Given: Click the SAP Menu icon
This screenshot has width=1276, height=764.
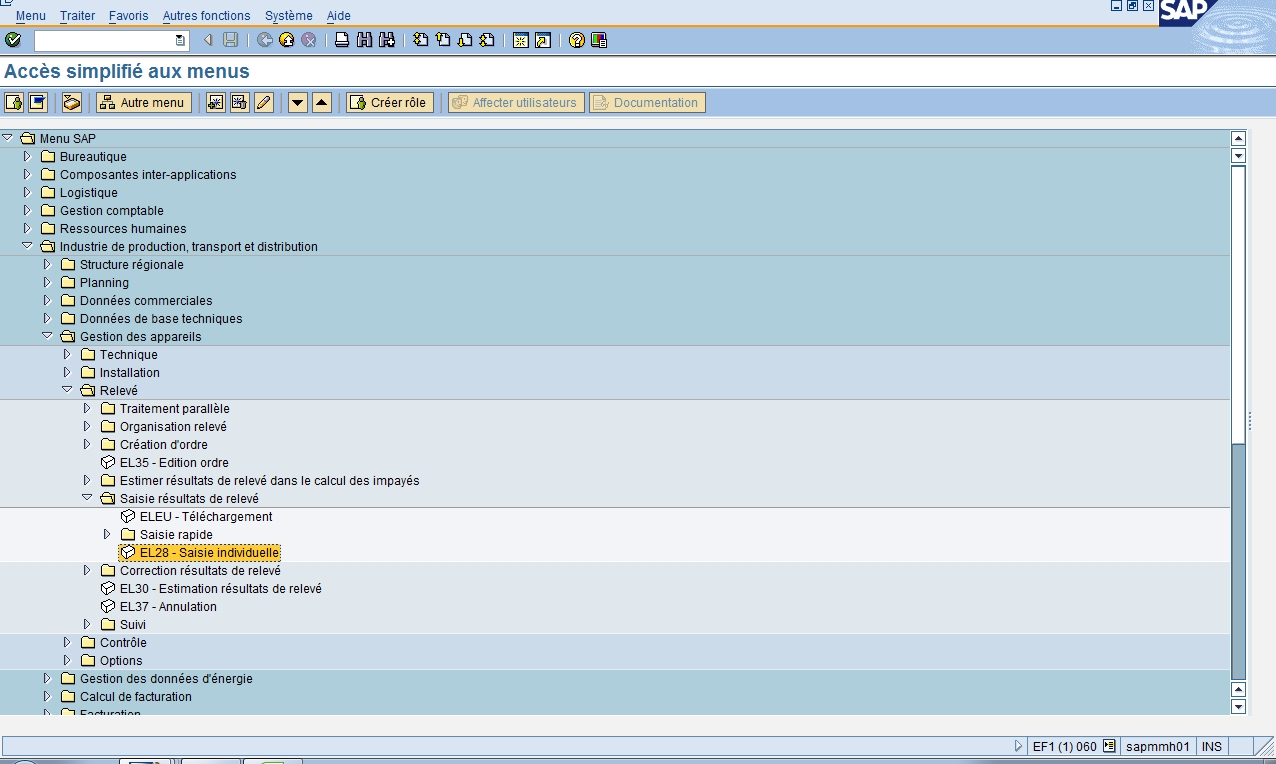Looking at the screenshot, I should coord(38,103).
